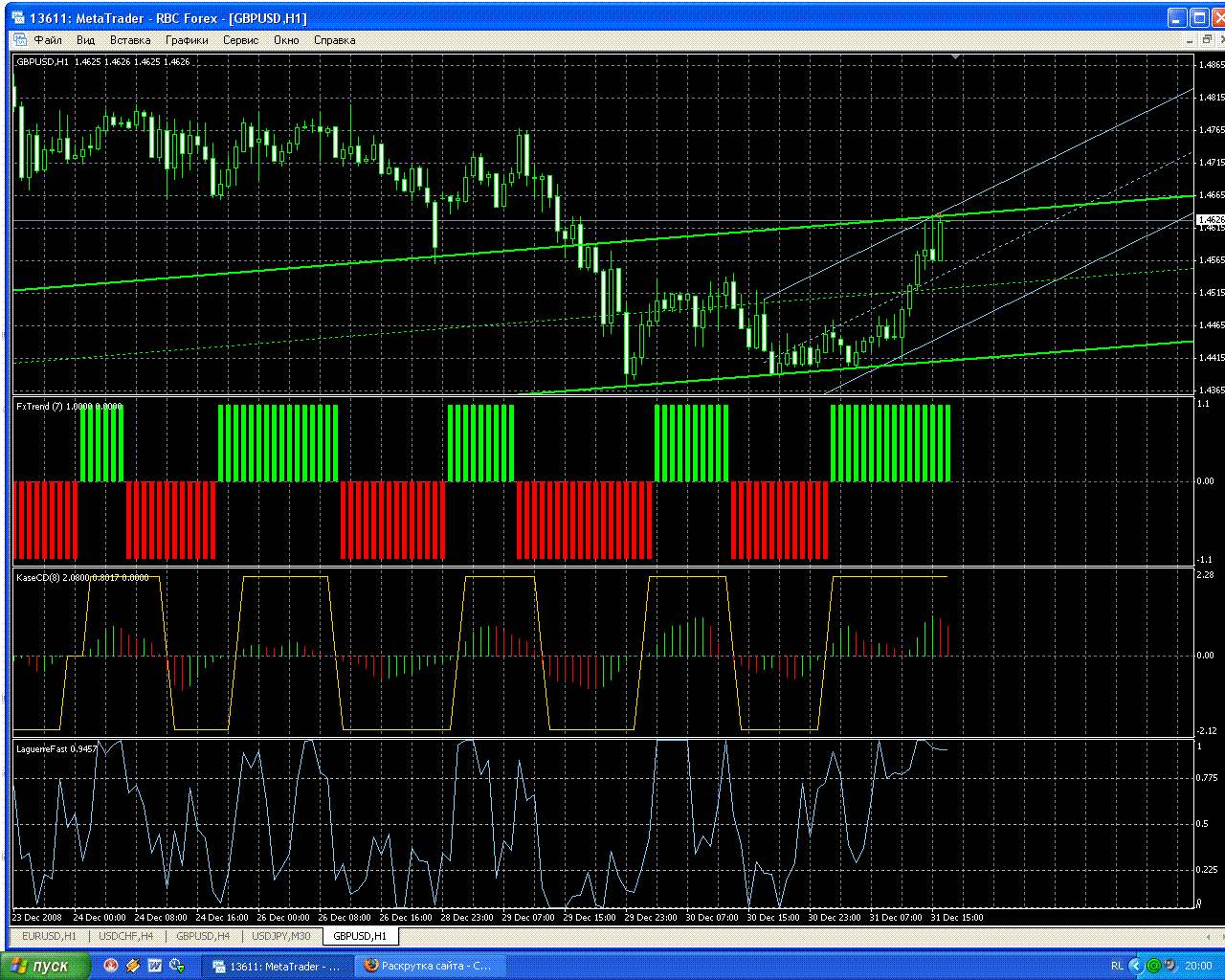Open the Файл menu
The width and height of the screenshot is (1225, 980).
click(48, 40)
